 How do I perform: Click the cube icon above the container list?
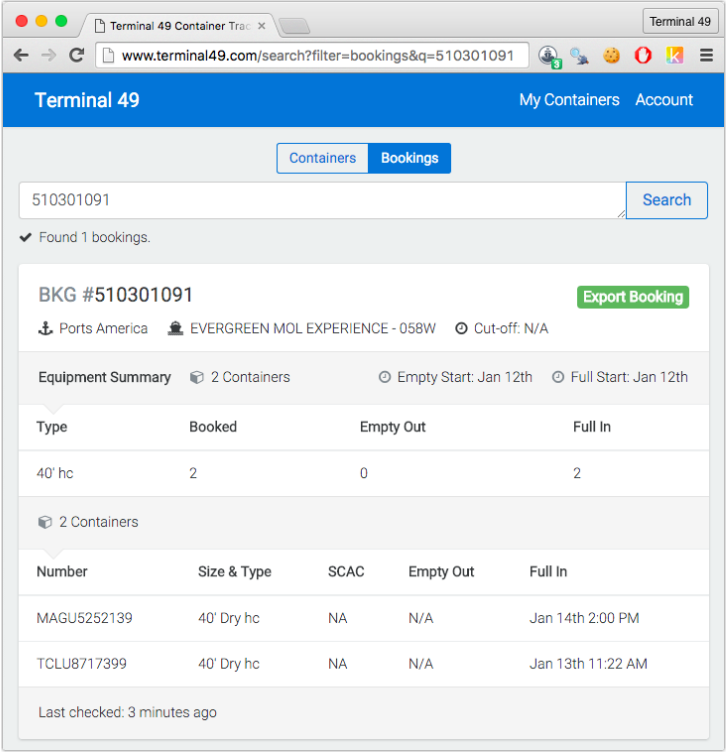click(x=45, y=522)
